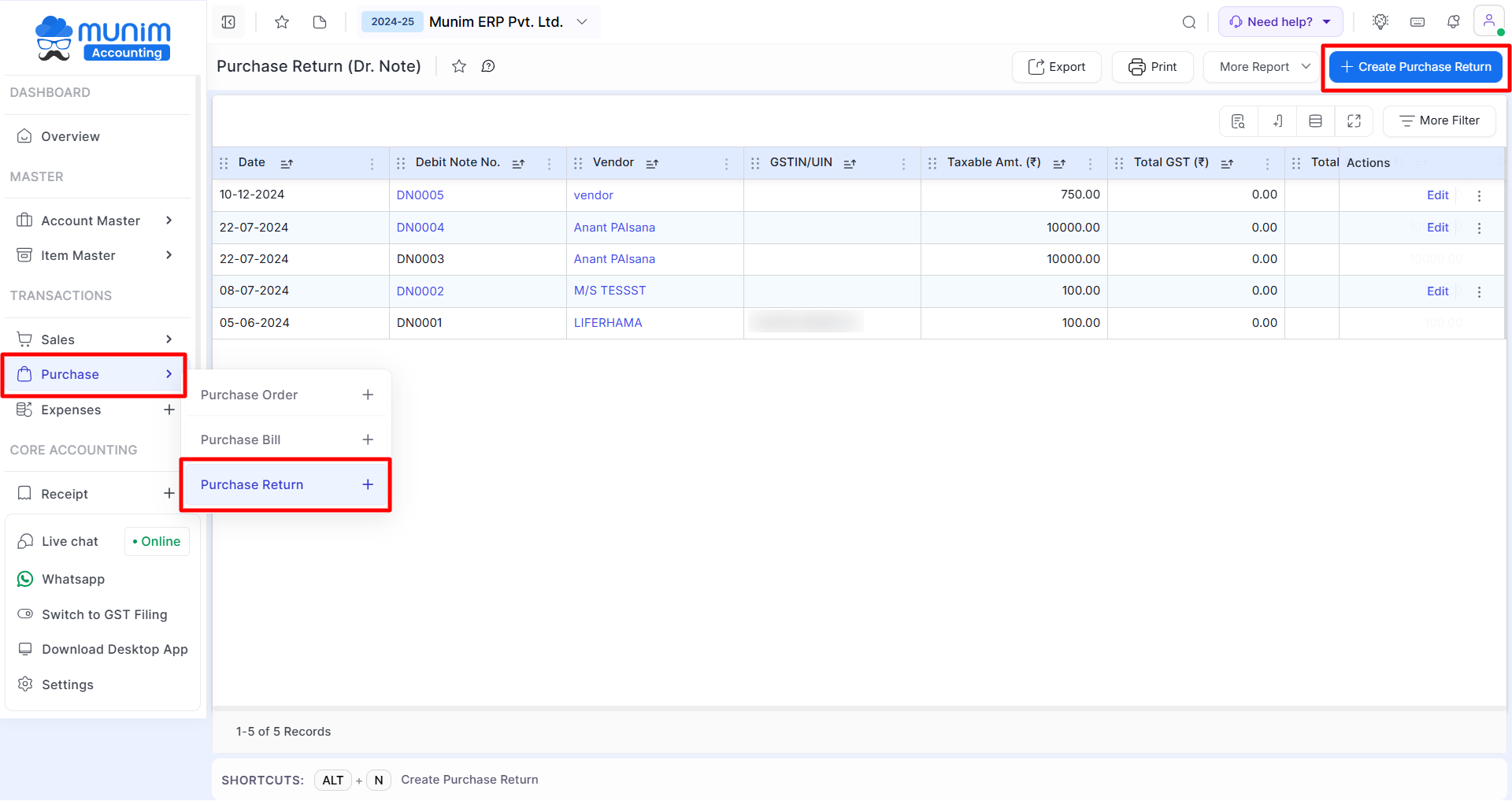Select the 2024-25 financial year badge
Image resolution: width=1512 pixels, height=801 pixels.
point(392,22)
